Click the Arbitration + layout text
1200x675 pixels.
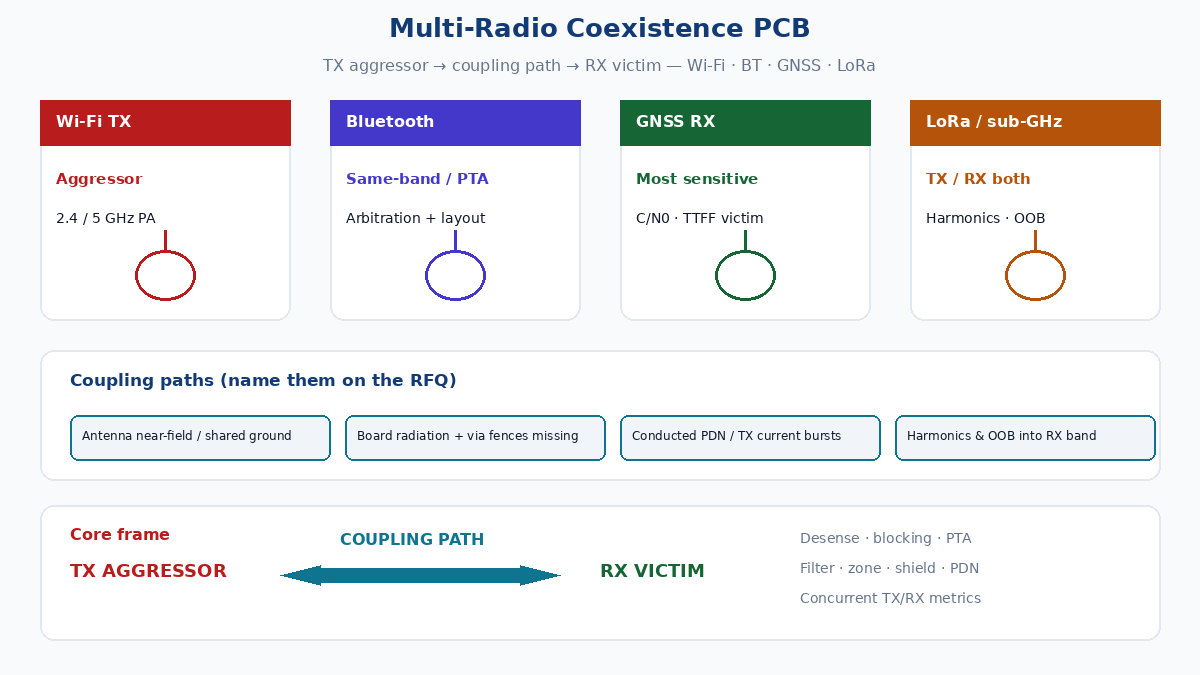point(415,218)
